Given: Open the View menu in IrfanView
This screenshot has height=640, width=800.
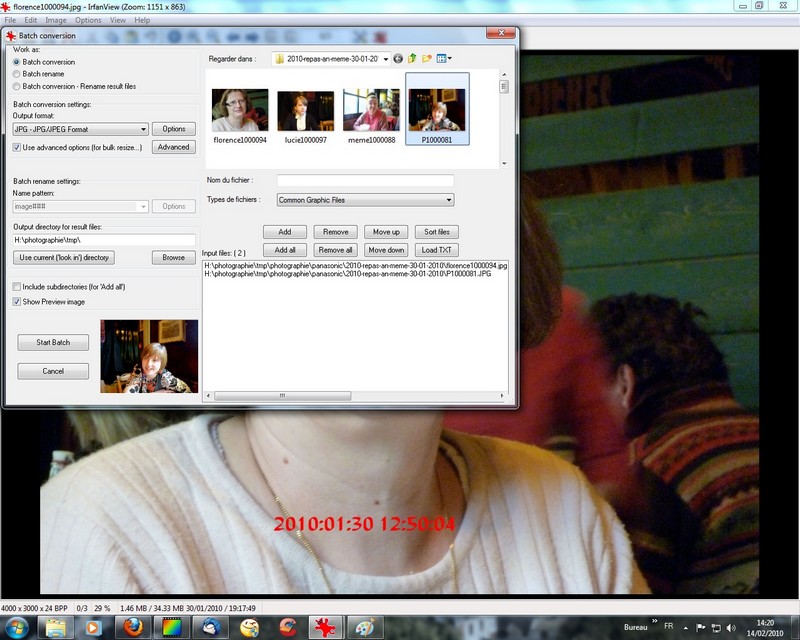Looking at the screenshot, I should click(x=117, y=20).
